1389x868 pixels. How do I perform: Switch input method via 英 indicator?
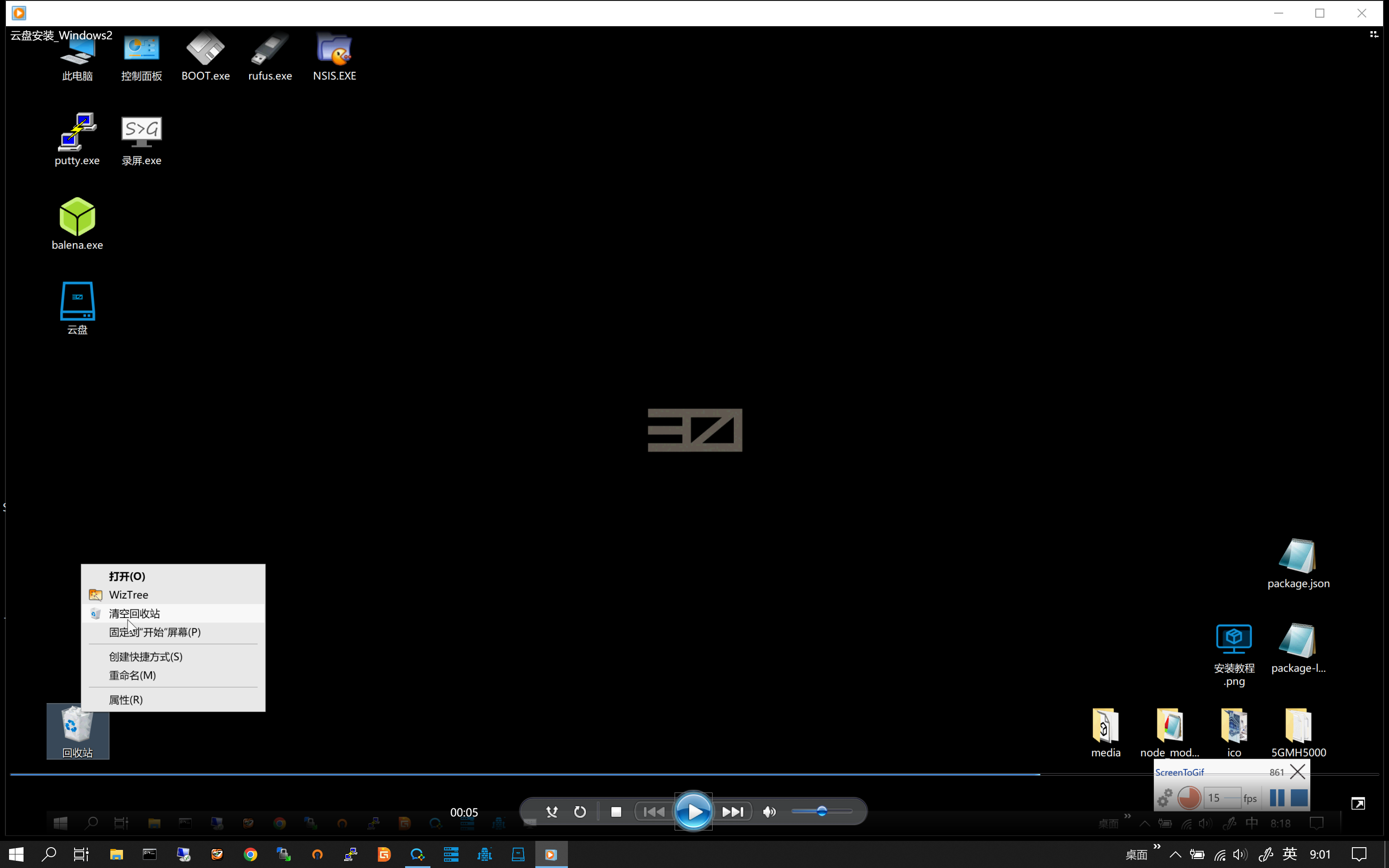click(1290, 855)
